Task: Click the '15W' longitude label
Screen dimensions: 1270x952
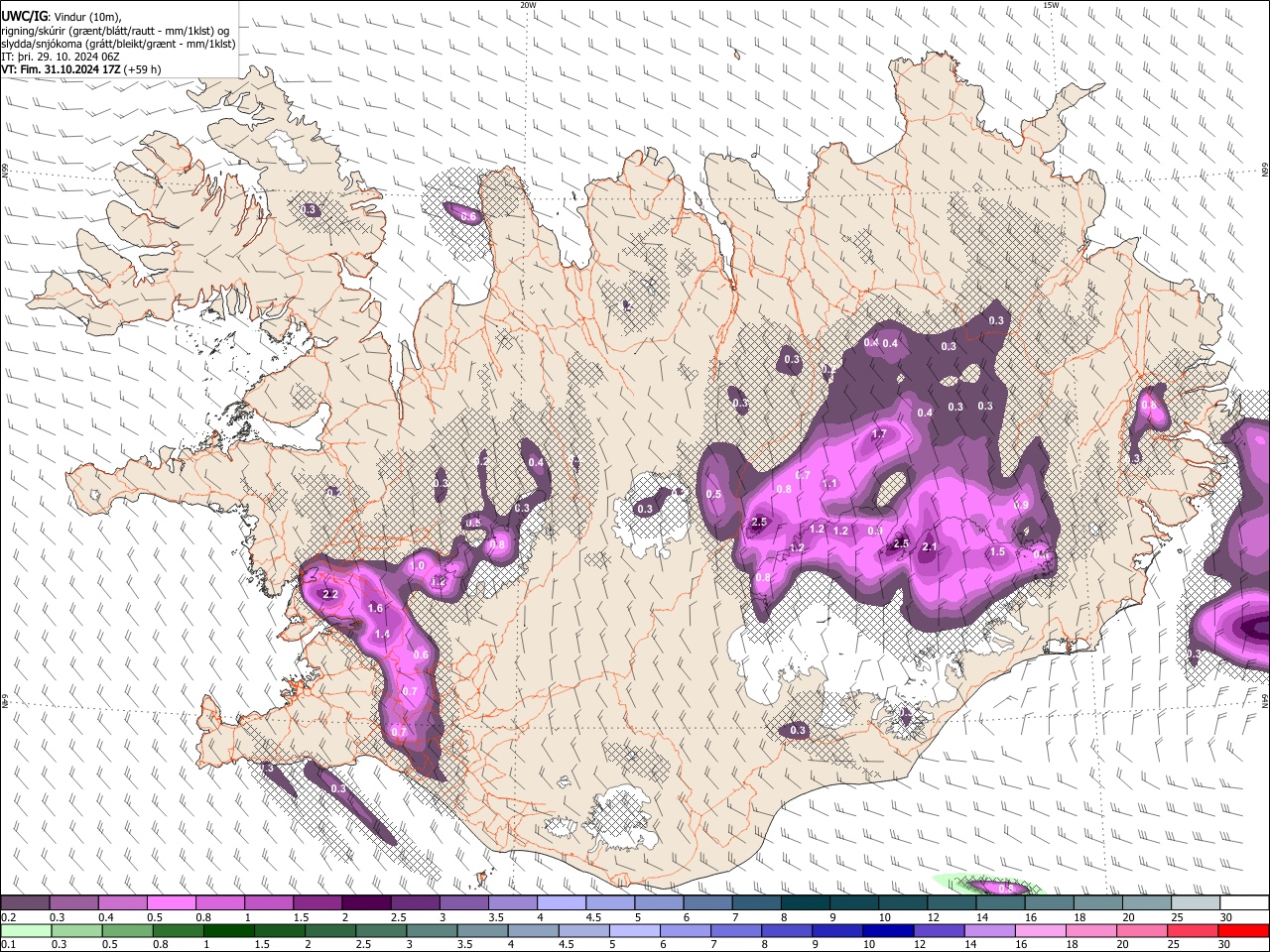Action: click(x=1051, y=5)
